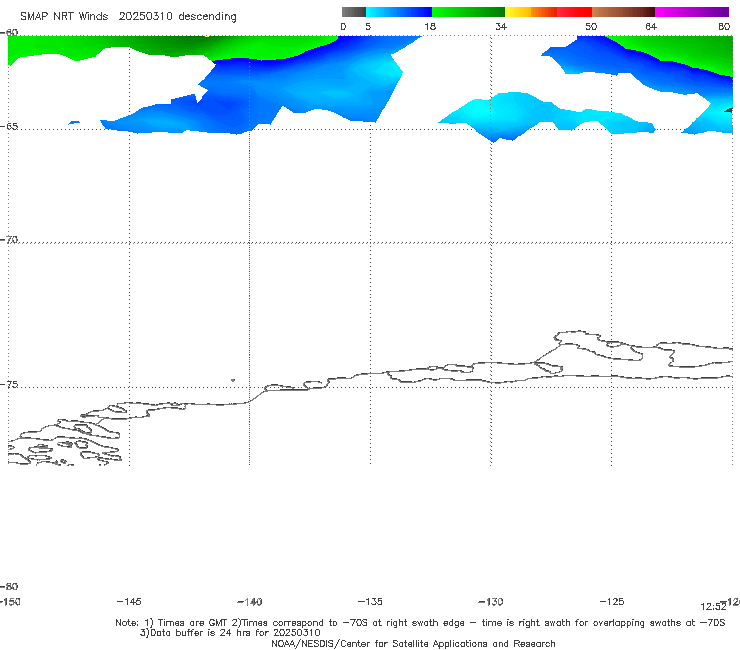Click the latitude label '-75'
Screen dimensions: 740x650
coord(9,384)
